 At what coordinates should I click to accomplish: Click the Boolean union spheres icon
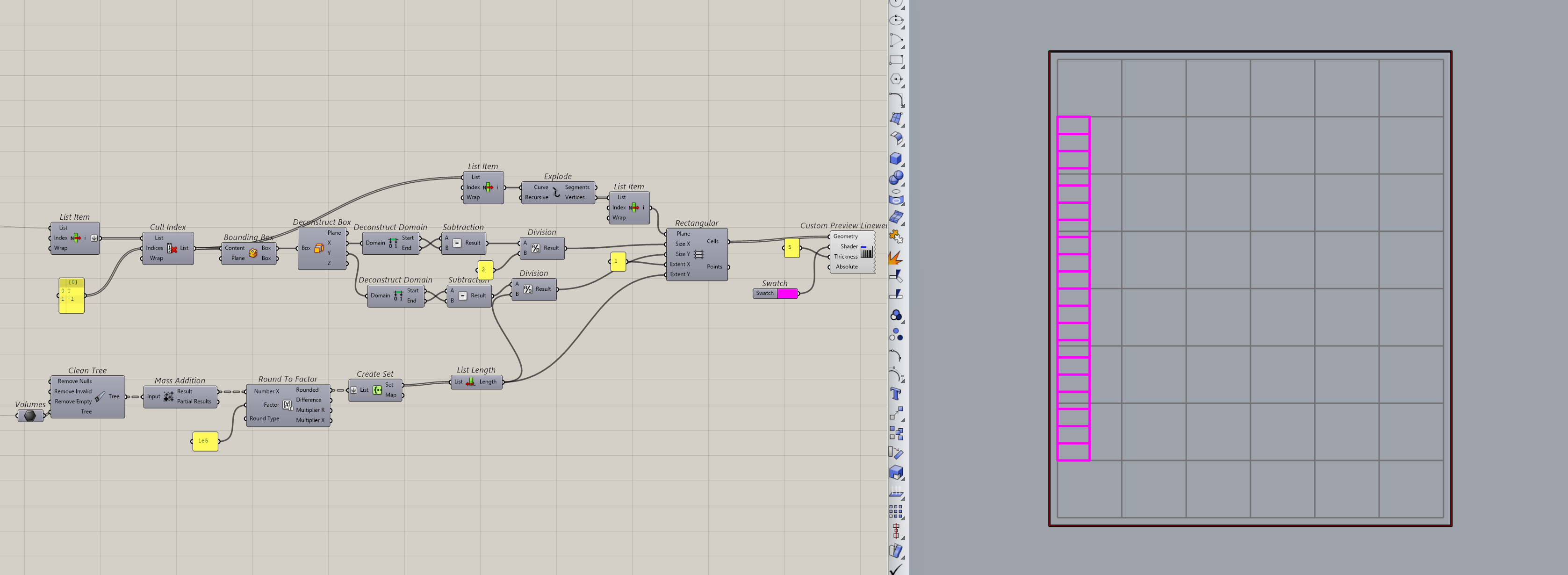(x=895, y=178)
